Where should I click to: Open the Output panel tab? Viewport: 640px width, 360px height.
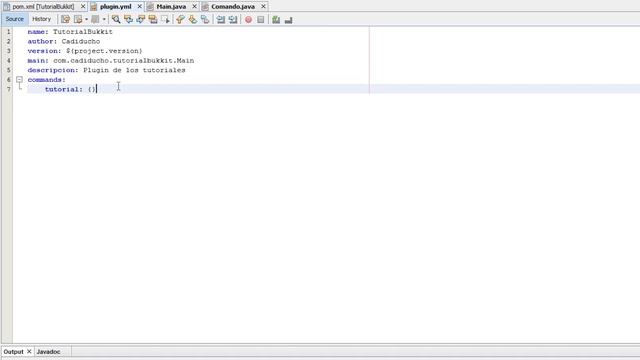point(13,351)
